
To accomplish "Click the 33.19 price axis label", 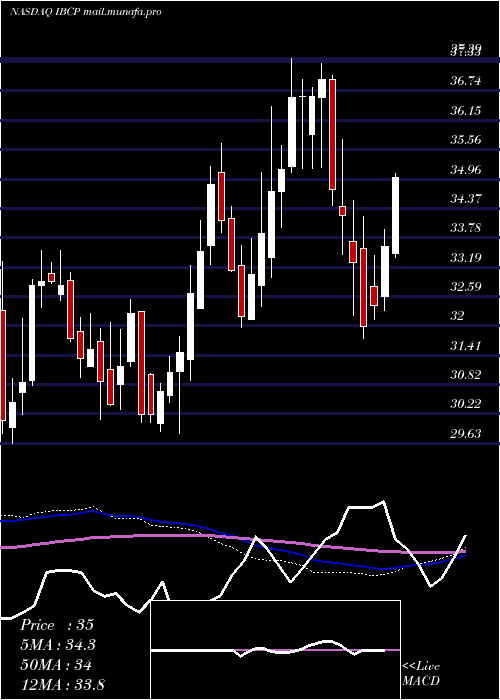I will [x=466, y=257].
